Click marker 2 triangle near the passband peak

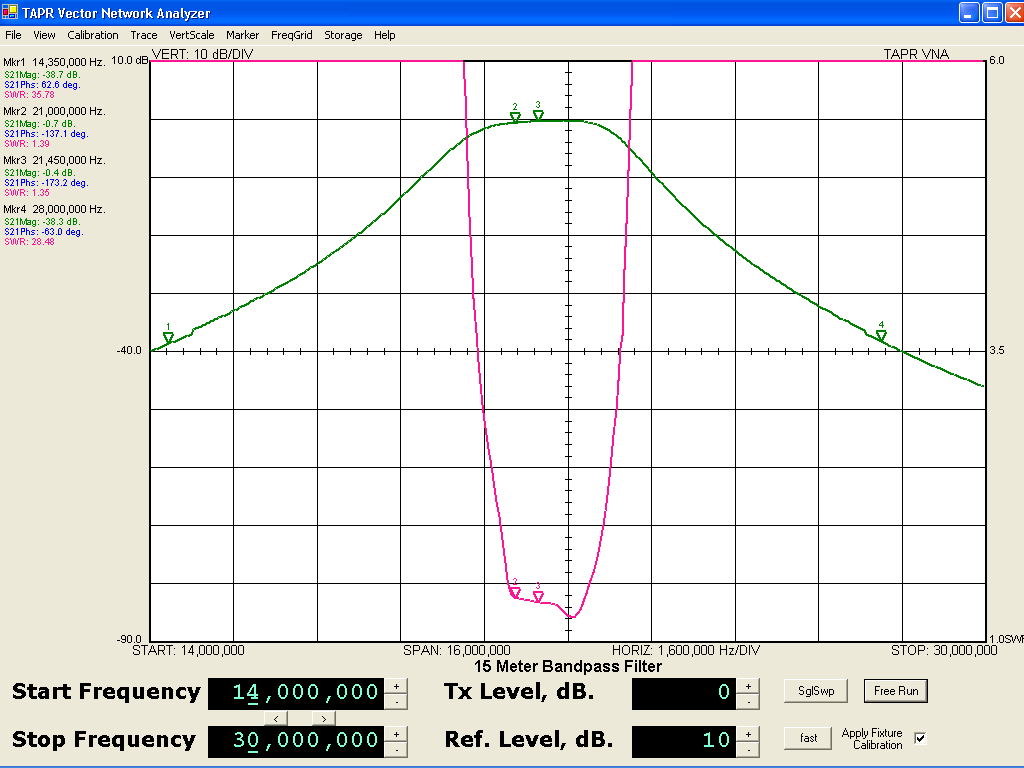coord(516,117)
